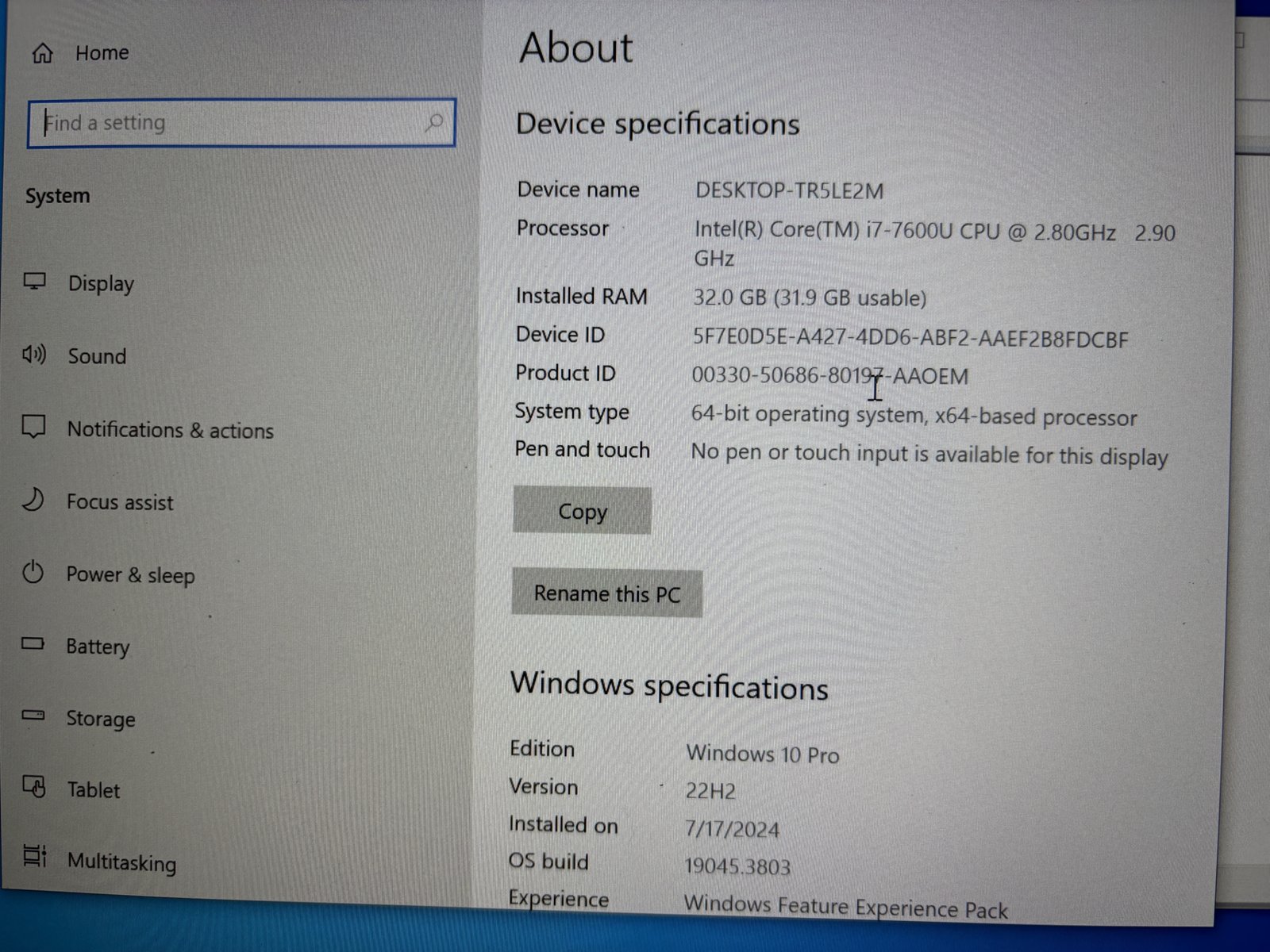Click the Device specifications heading
1270x952 pixels.
click(x=658, y=125)
